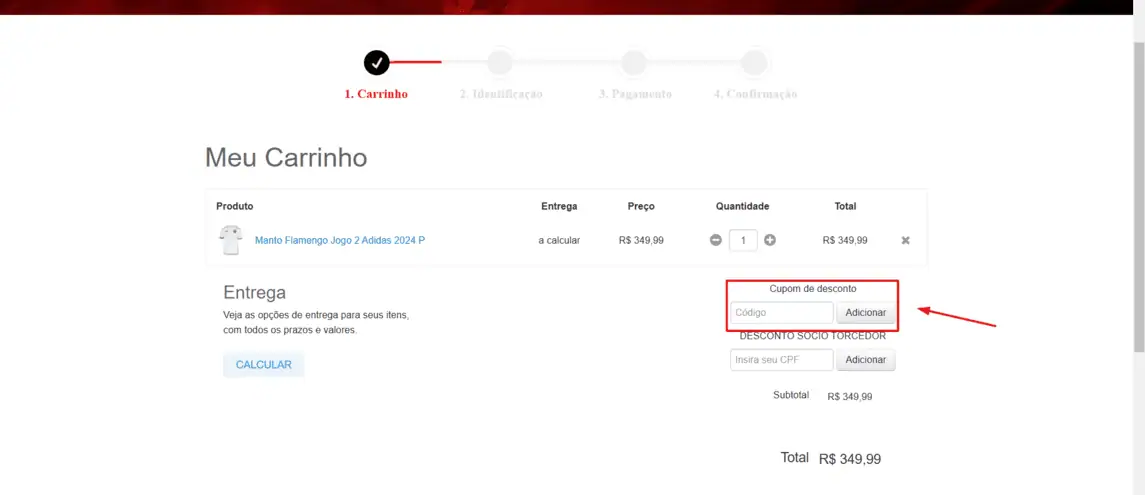Image resolution: width=1145 pixels, height=495 pixels.
Task: Add coupon via Adicionar next to Código
Action: pos(865,312)
